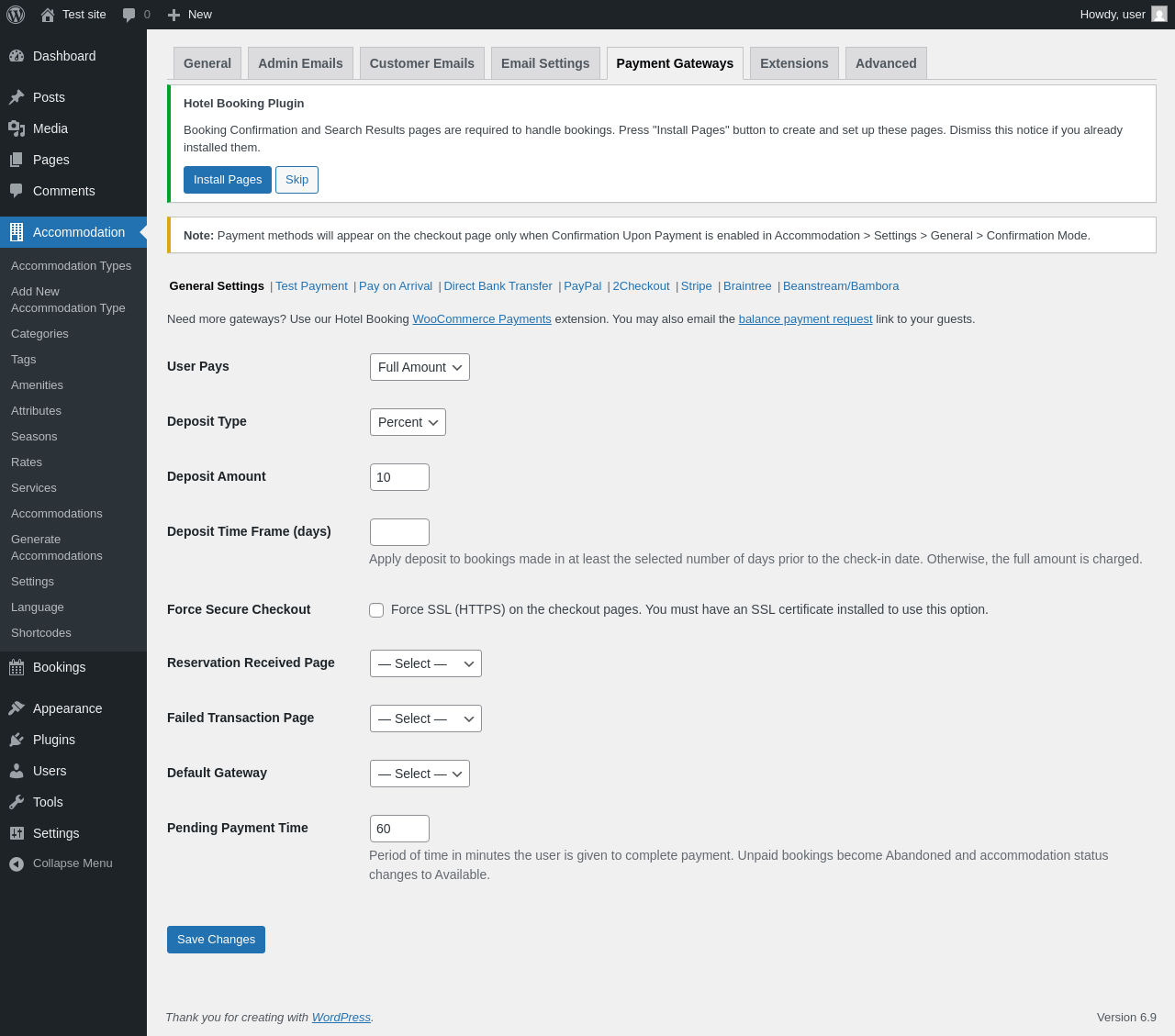The width and height of the screenshot is (1175, 1036).
Task: Open the user avatar in admin bar
Action: coord(1159,14)
